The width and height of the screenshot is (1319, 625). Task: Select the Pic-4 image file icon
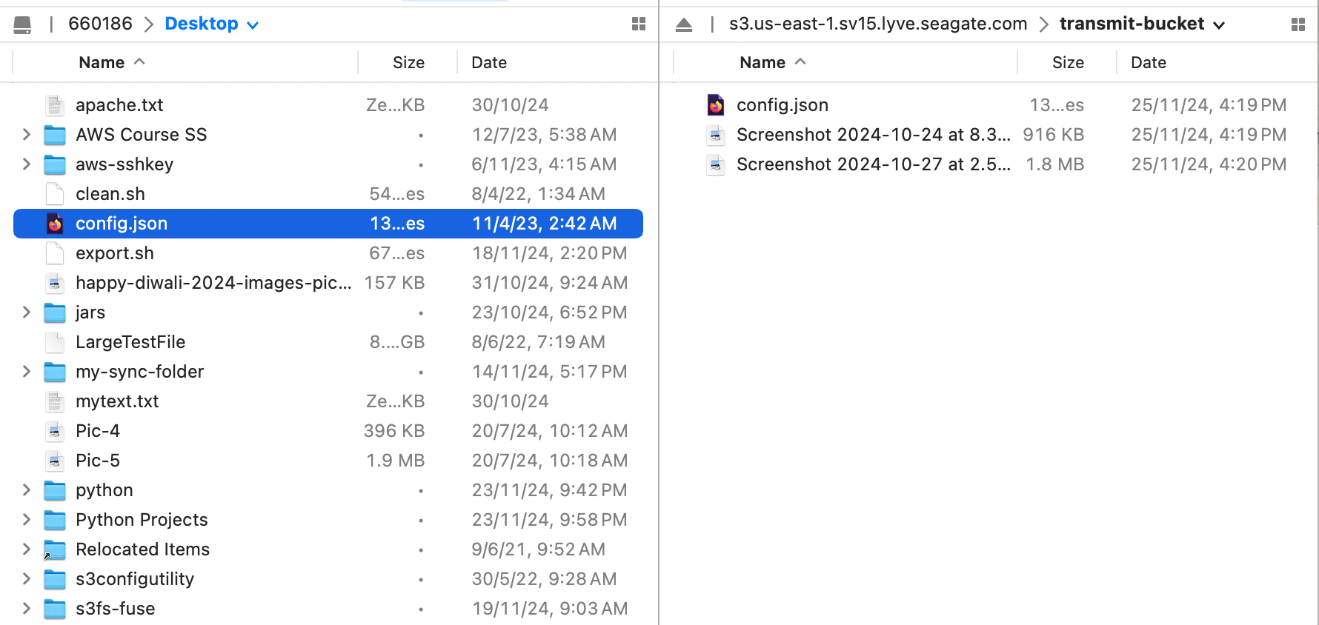tap(55, 431)
